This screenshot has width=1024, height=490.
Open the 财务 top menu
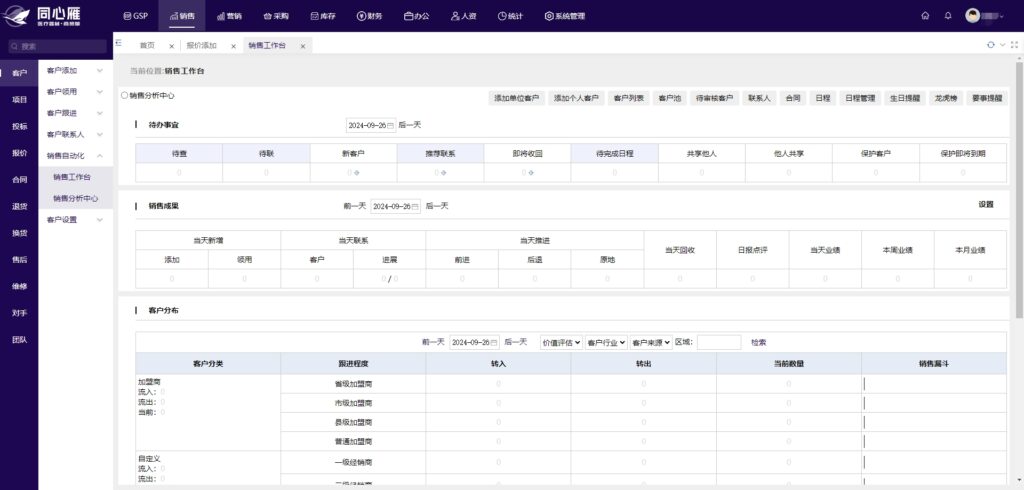tap(370, 16)
